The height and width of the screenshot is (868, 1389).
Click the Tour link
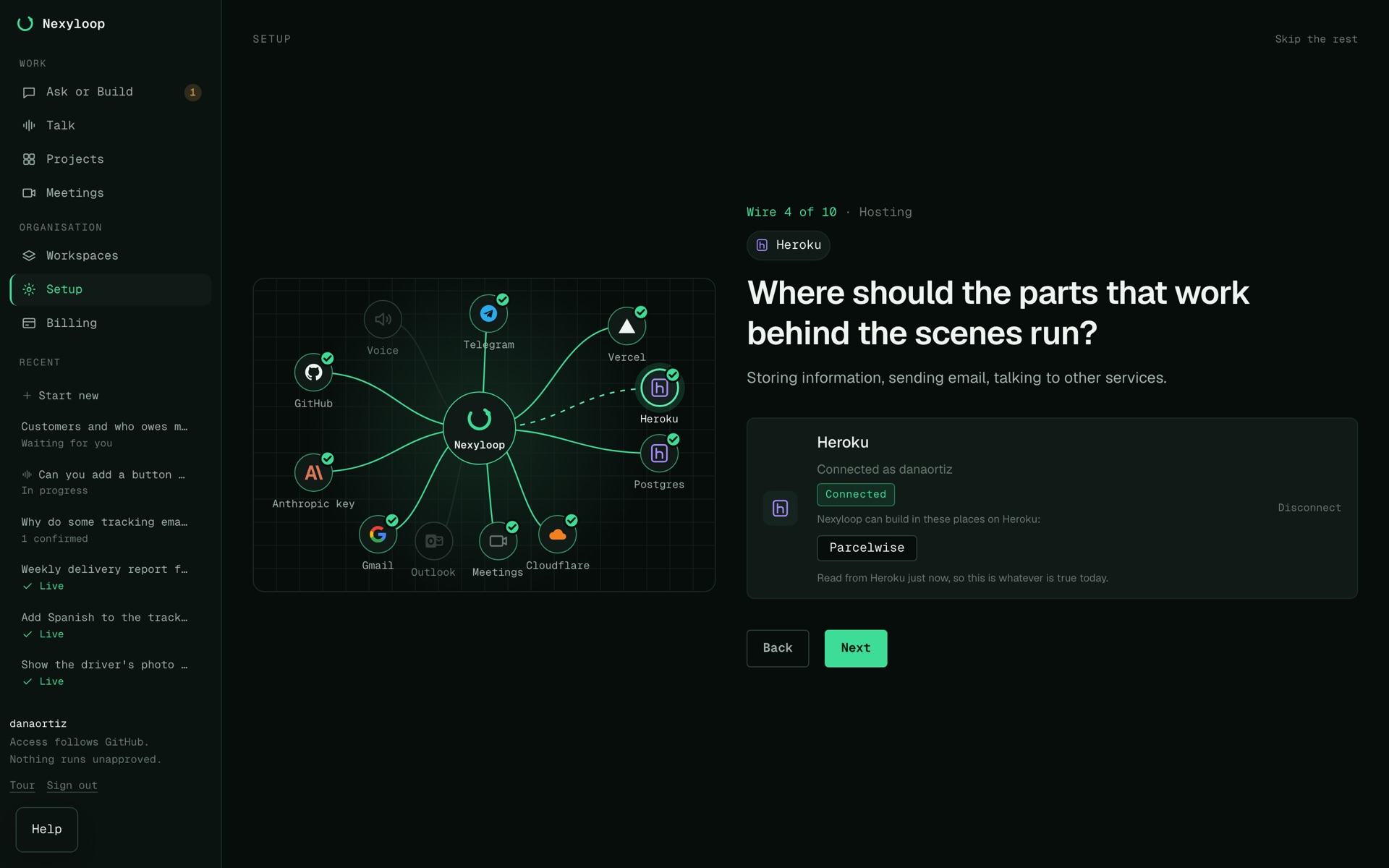tap(22, 786)
